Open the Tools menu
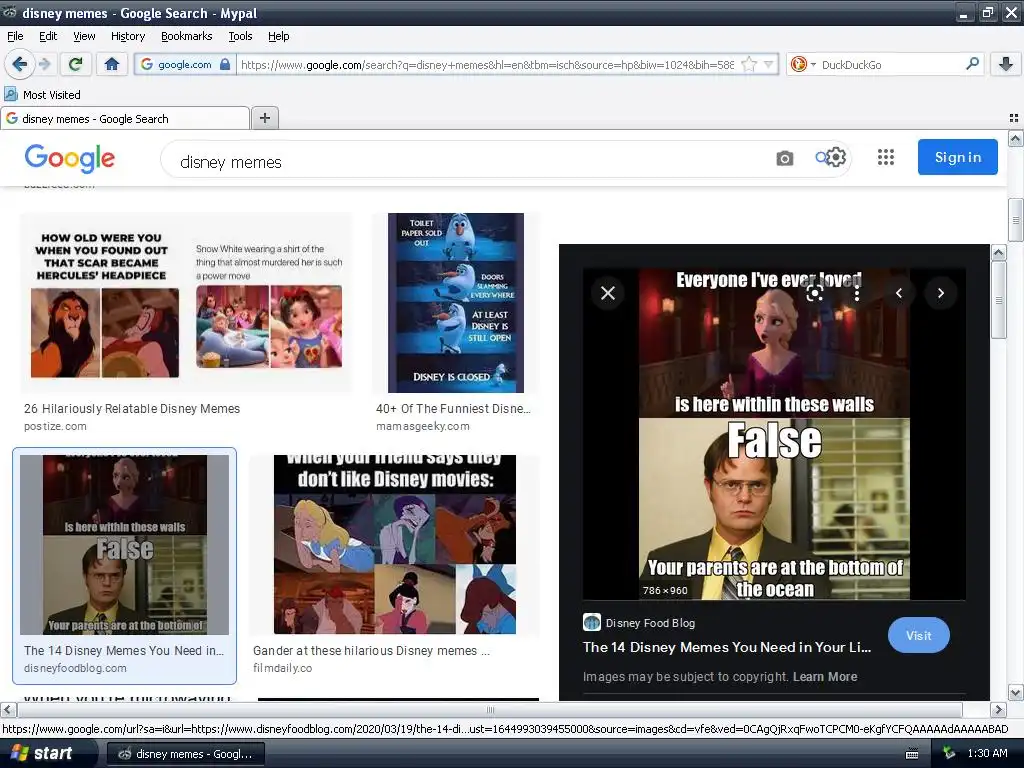 240,36
